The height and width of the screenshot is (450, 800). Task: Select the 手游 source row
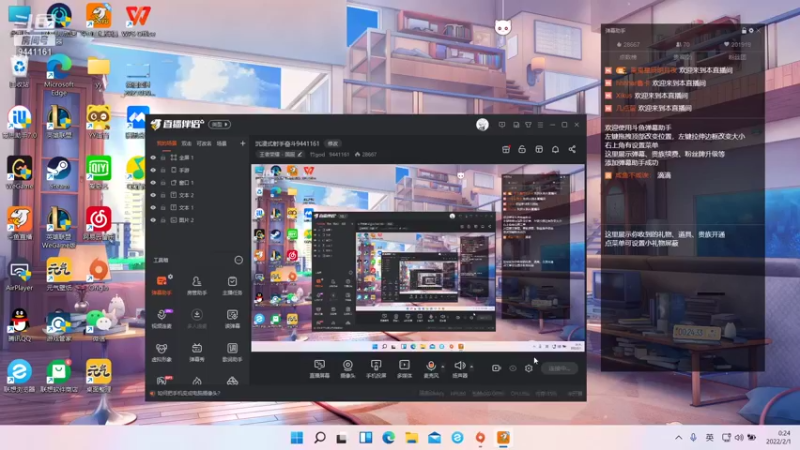pyautogui.click(x=197, y=170)
